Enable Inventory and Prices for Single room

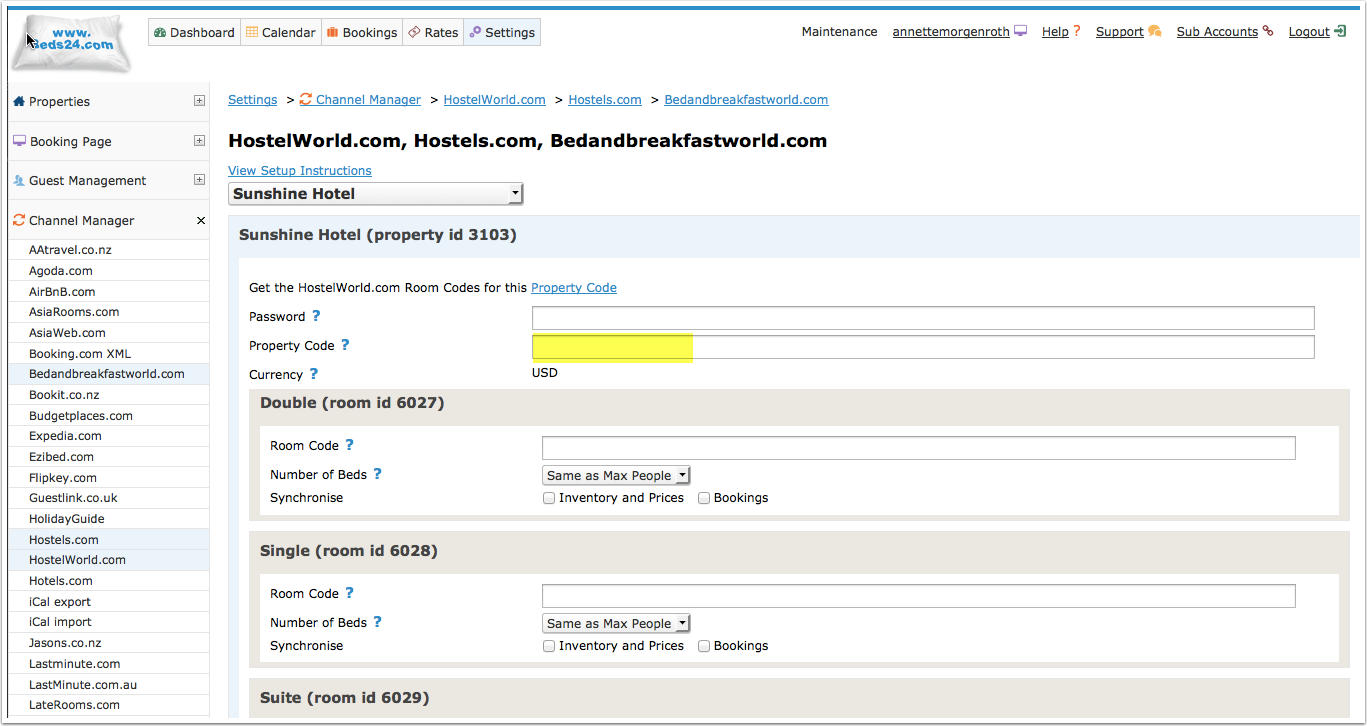coord(549,646)
